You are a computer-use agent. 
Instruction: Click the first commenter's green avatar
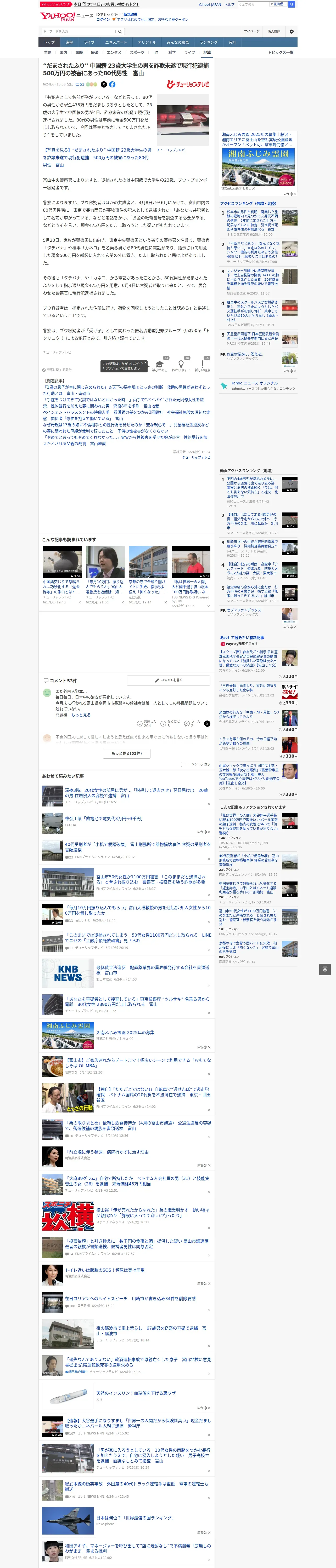47,693
